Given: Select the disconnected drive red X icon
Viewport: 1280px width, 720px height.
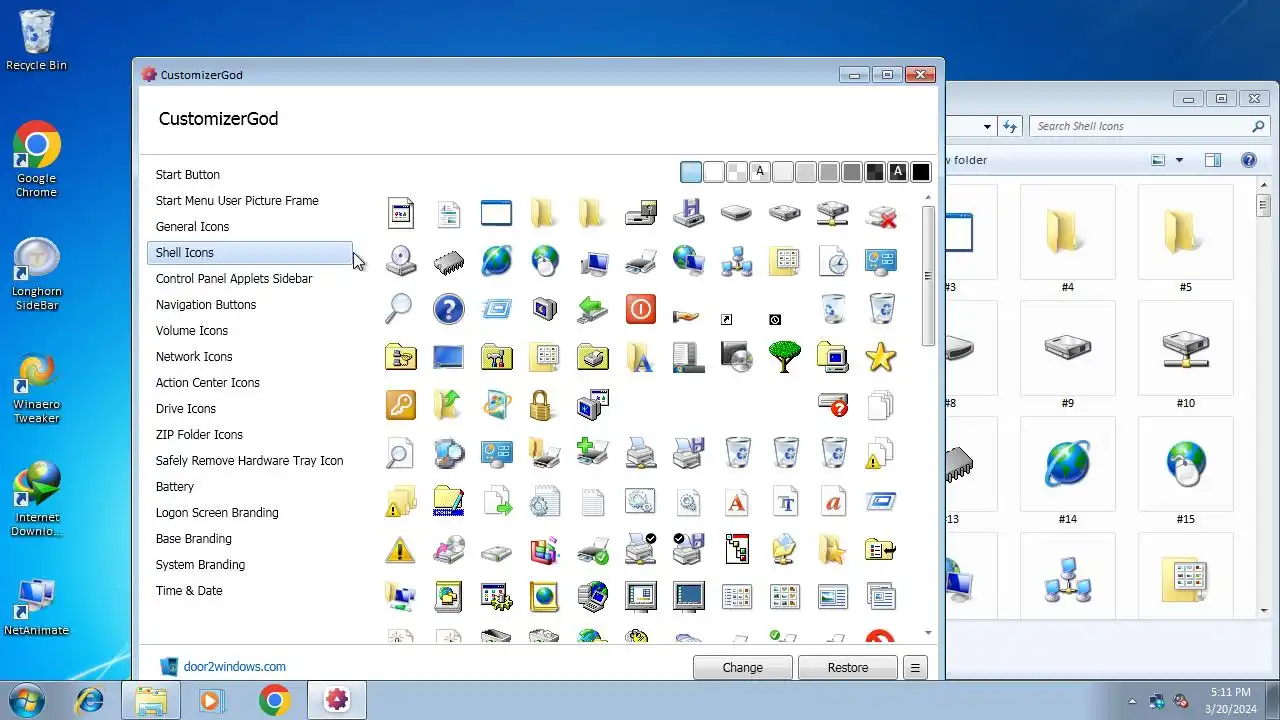Looking at the screenshot, I should 880,213.
